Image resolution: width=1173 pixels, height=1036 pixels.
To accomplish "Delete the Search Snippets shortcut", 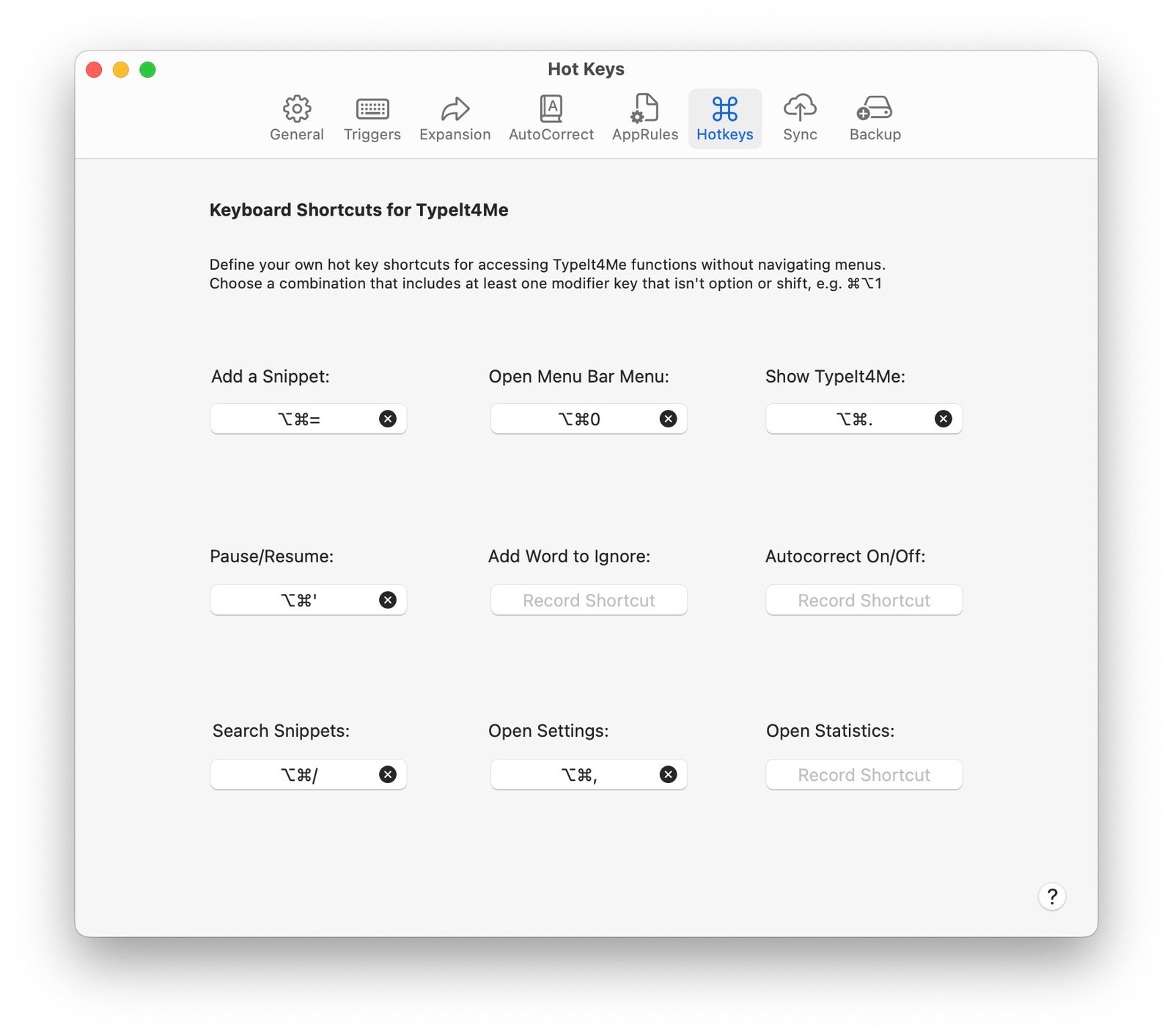I will pyautogui.click(x=388, y=774).
